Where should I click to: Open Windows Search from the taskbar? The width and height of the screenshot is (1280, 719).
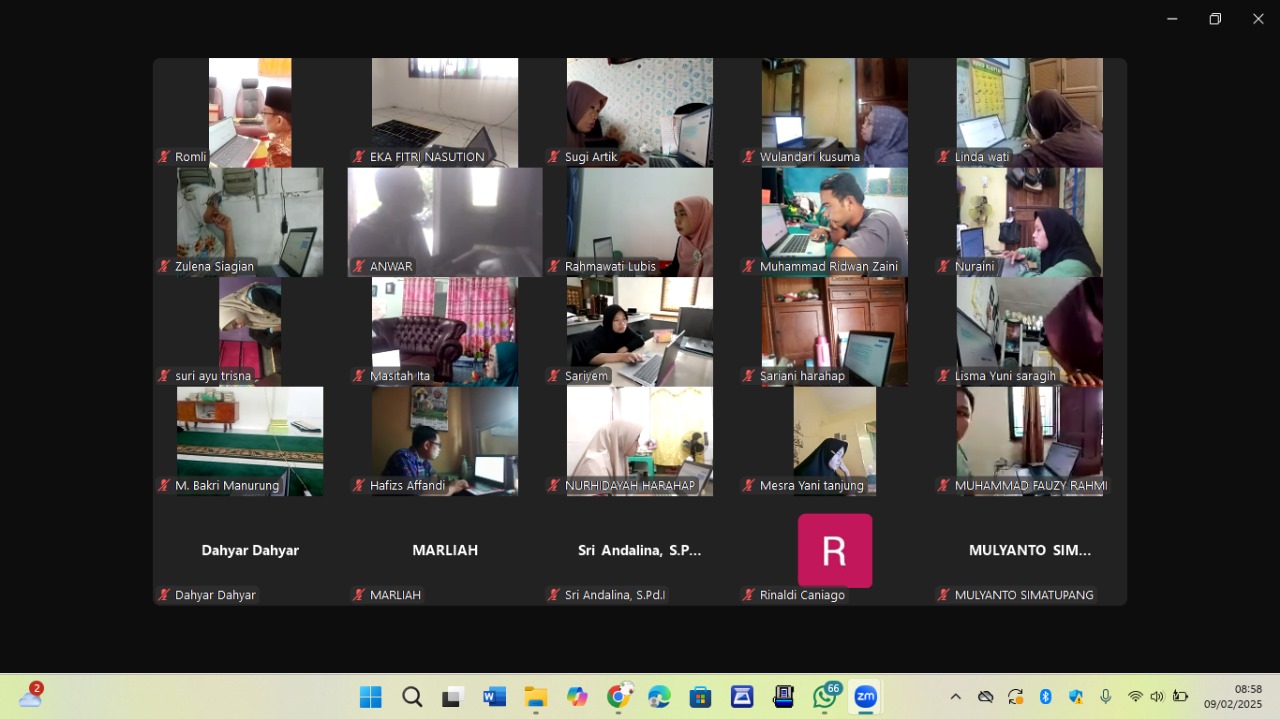(x=412, y=697)
